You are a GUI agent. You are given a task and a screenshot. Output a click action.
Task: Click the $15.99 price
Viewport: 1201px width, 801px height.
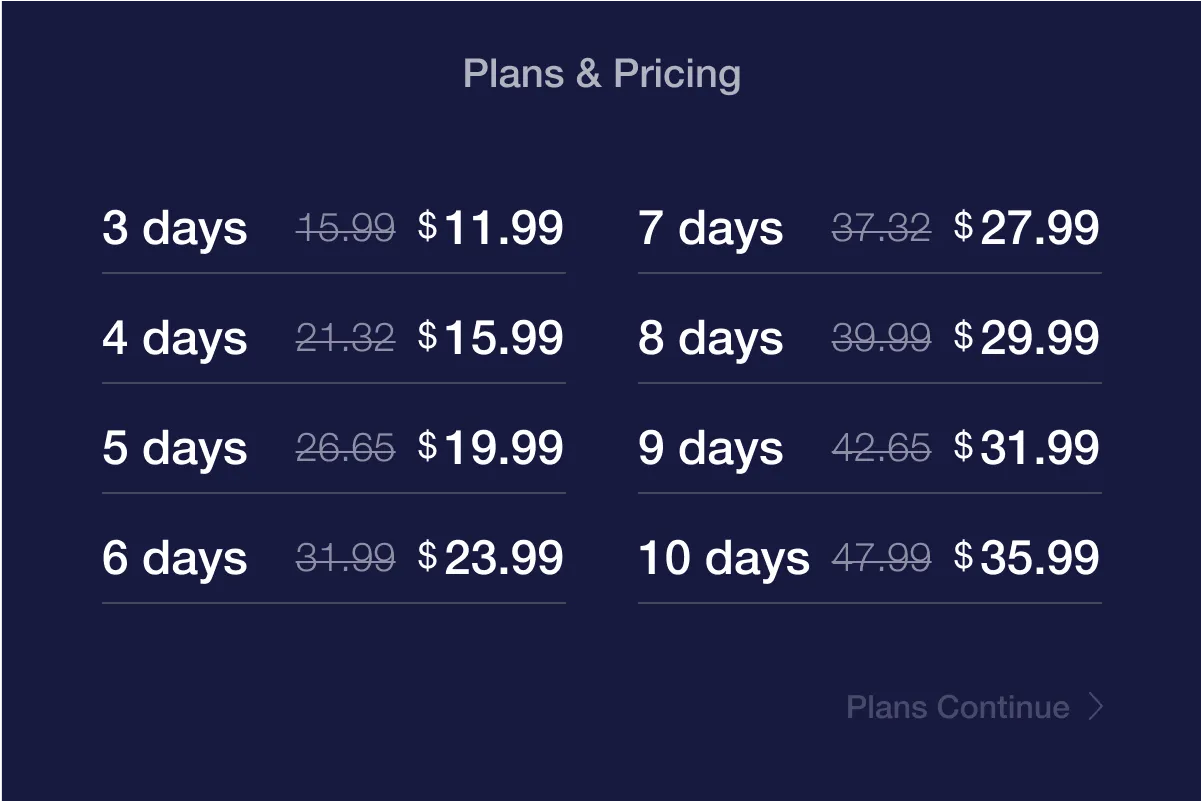pyautogui.click(x=491, y=338)
